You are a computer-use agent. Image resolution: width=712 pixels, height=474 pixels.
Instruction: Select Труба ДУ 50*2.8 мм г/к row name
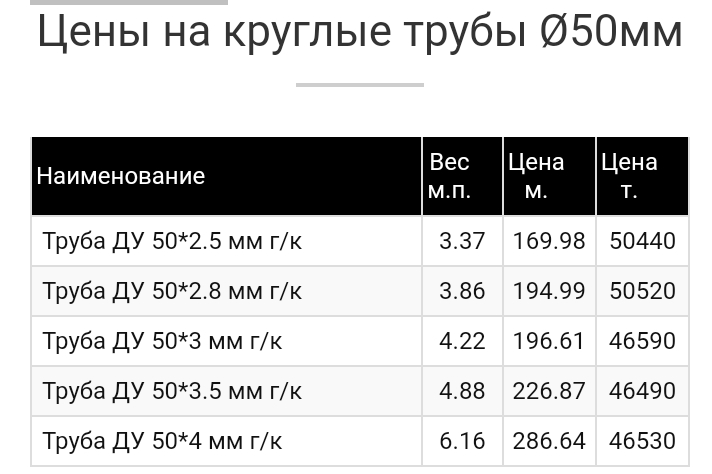[x=172, y=291]
